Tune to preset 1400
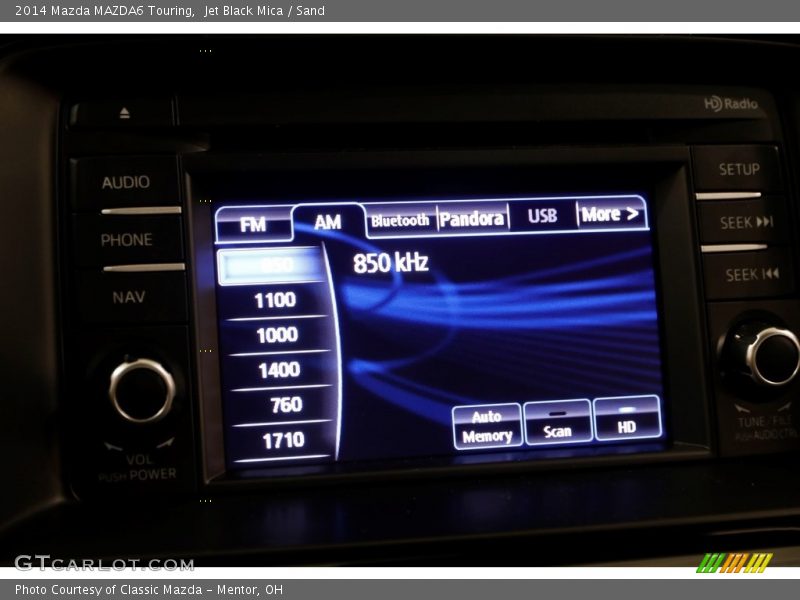Image resolution: width=800 pixels, height=600 pixels. (x=280, y=370)
